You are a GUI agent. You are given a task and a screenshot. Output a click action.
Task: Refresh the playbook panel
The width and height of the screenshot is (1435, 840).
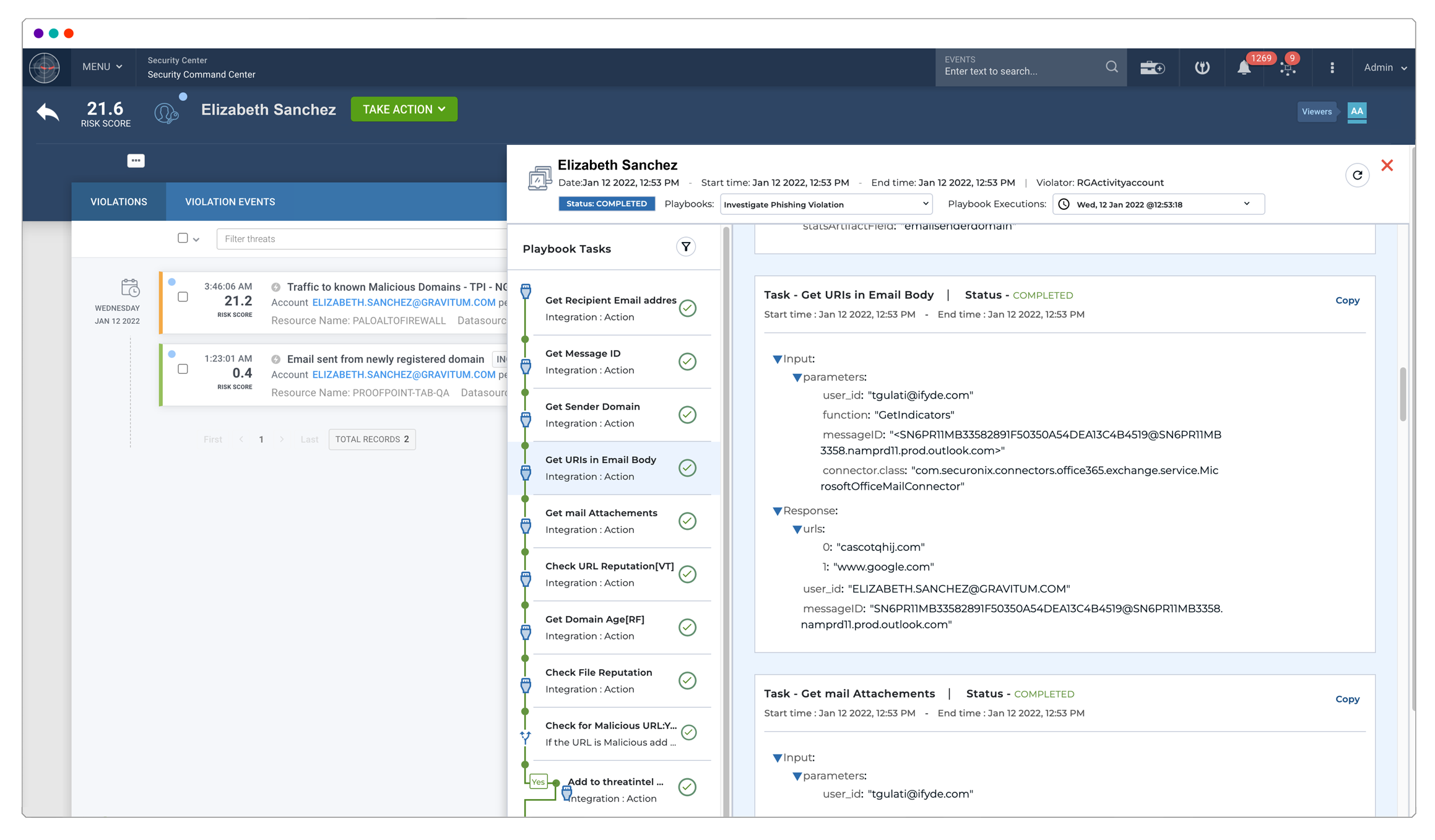coord(1356,175)
